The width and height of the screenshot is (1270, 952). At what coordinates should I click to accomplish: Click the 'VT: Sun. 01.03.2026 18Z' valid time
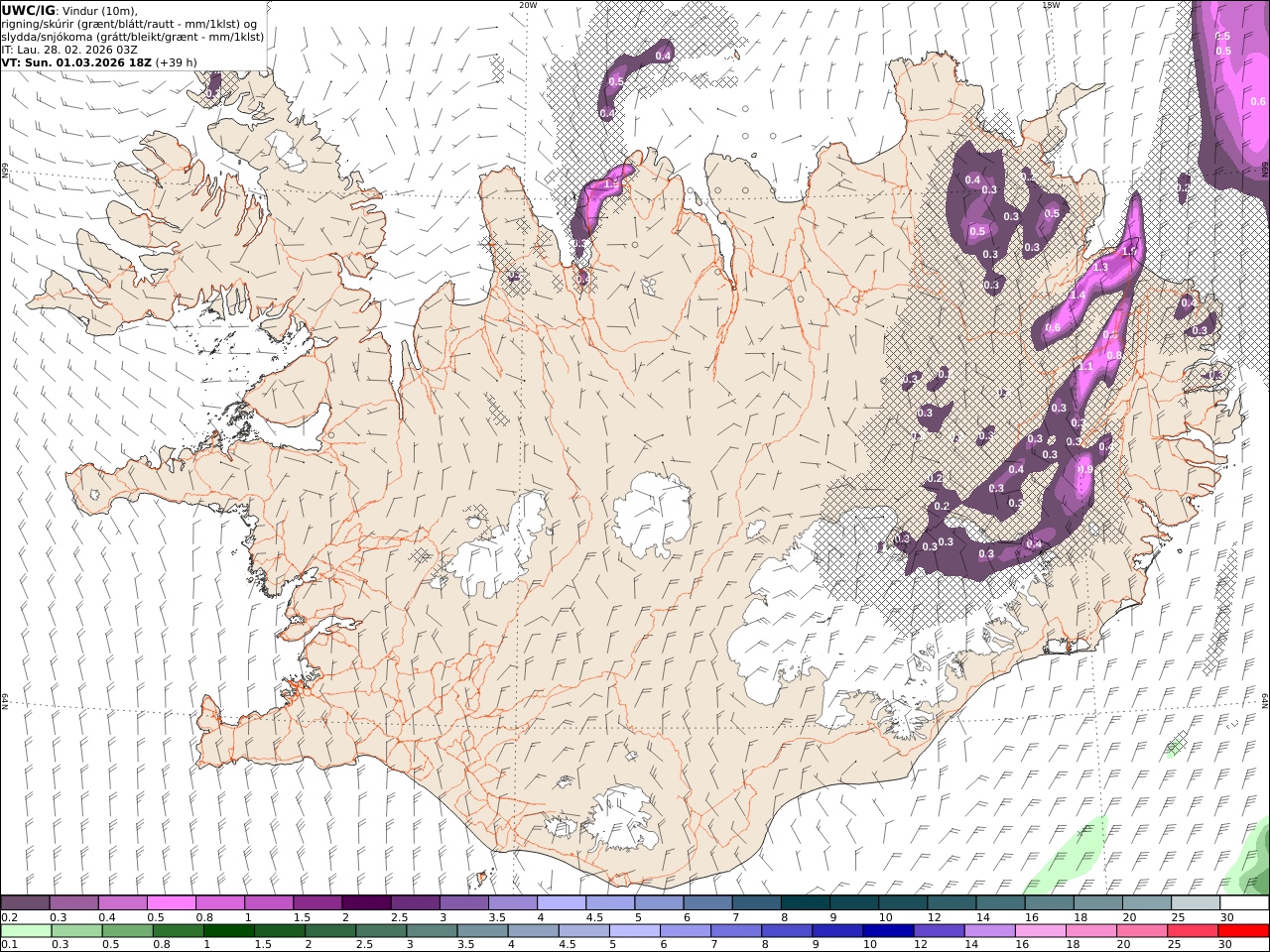[x=76, y=62]
